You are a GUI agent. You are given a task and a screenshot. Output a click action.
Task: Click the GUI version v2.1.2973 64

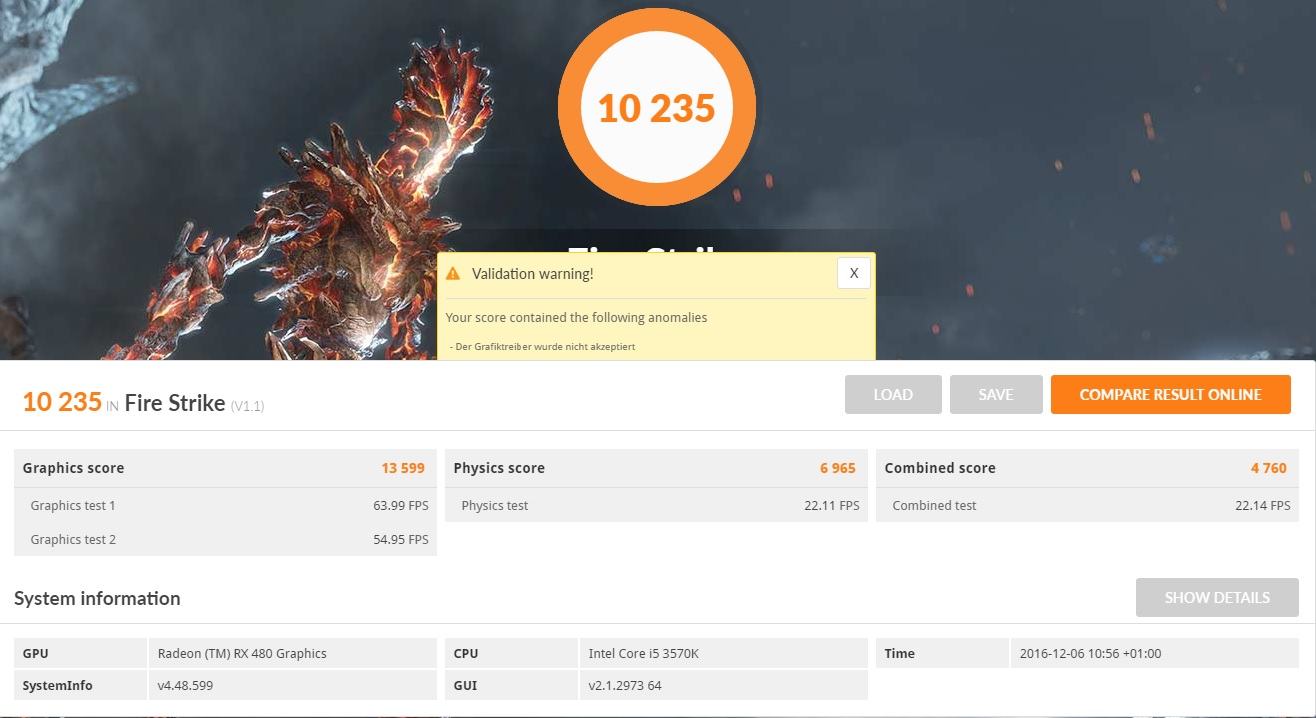point(625,686)
